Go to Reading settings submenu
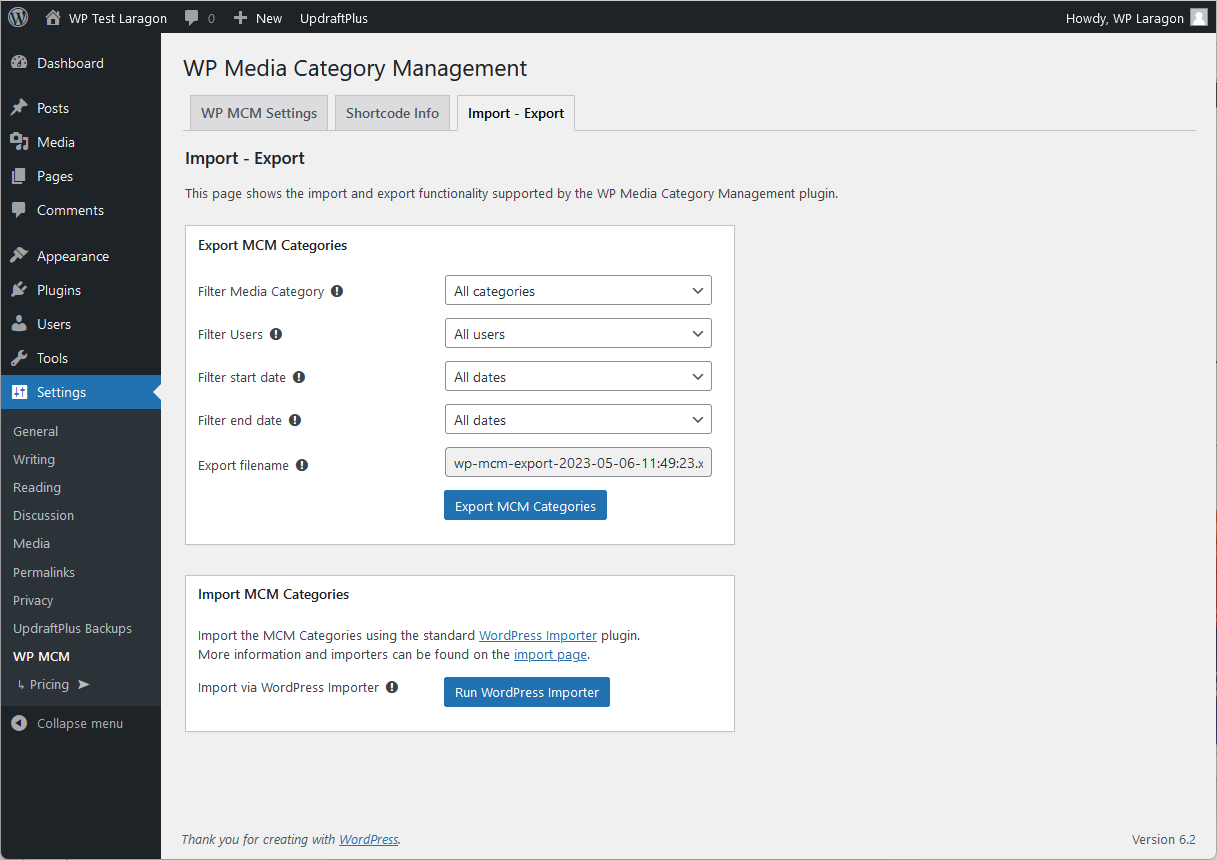The width and height of the screenshot is (1217, 860). (37, 487)
